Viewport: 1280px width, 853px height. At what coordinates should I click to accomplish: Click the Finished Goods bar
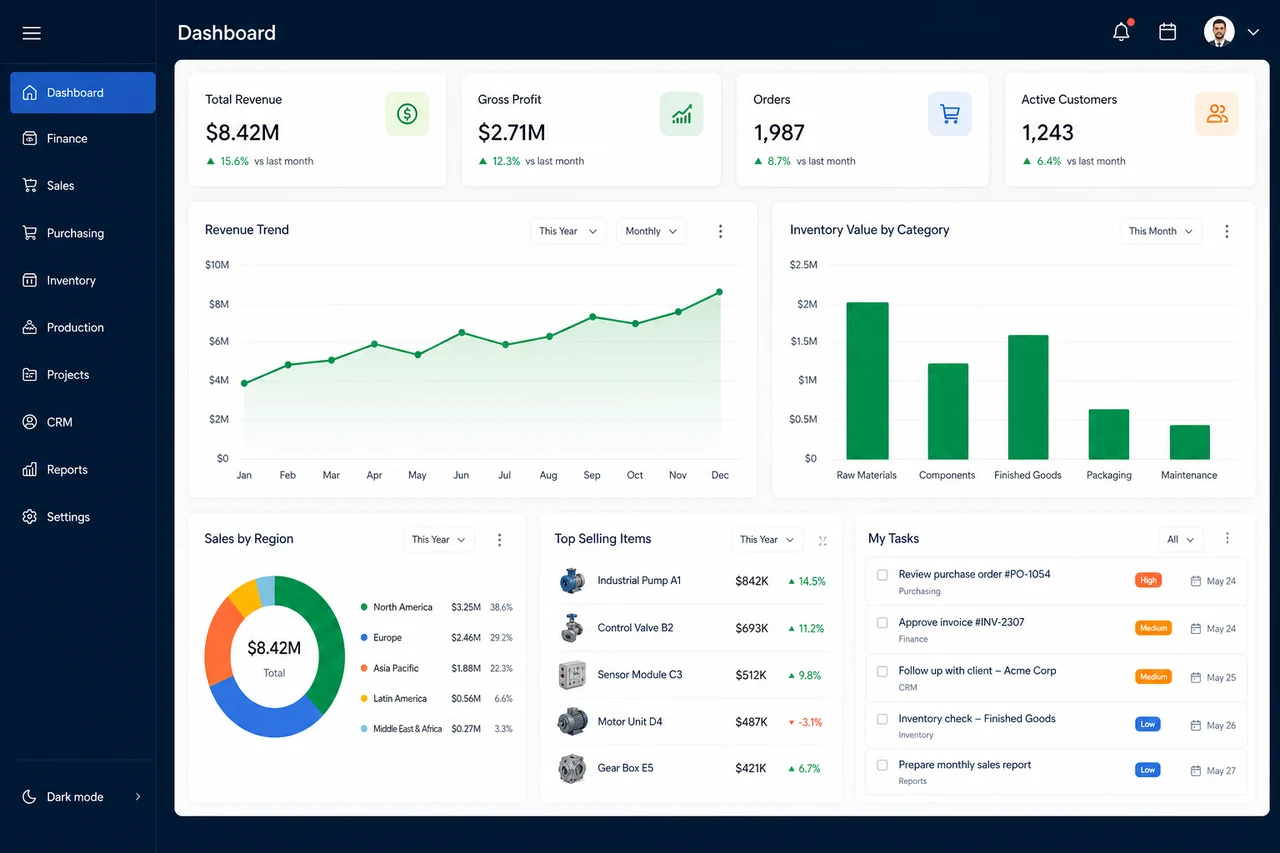click(1028, 397)
